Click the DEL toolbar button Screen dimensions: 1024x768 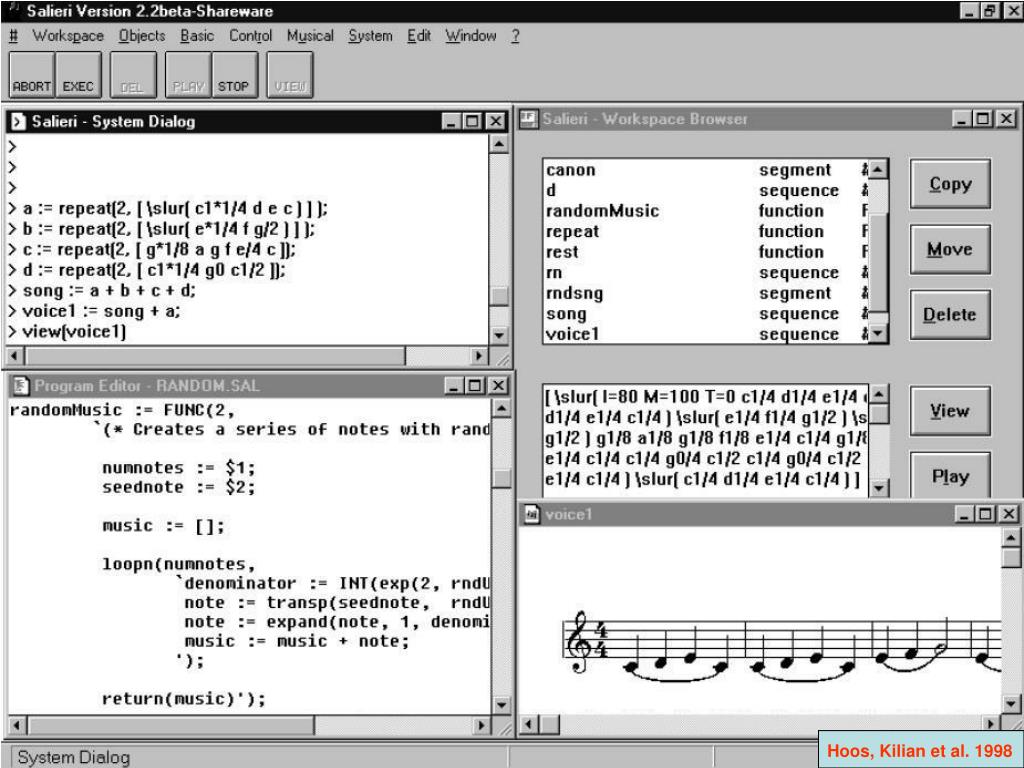point(133,75)
